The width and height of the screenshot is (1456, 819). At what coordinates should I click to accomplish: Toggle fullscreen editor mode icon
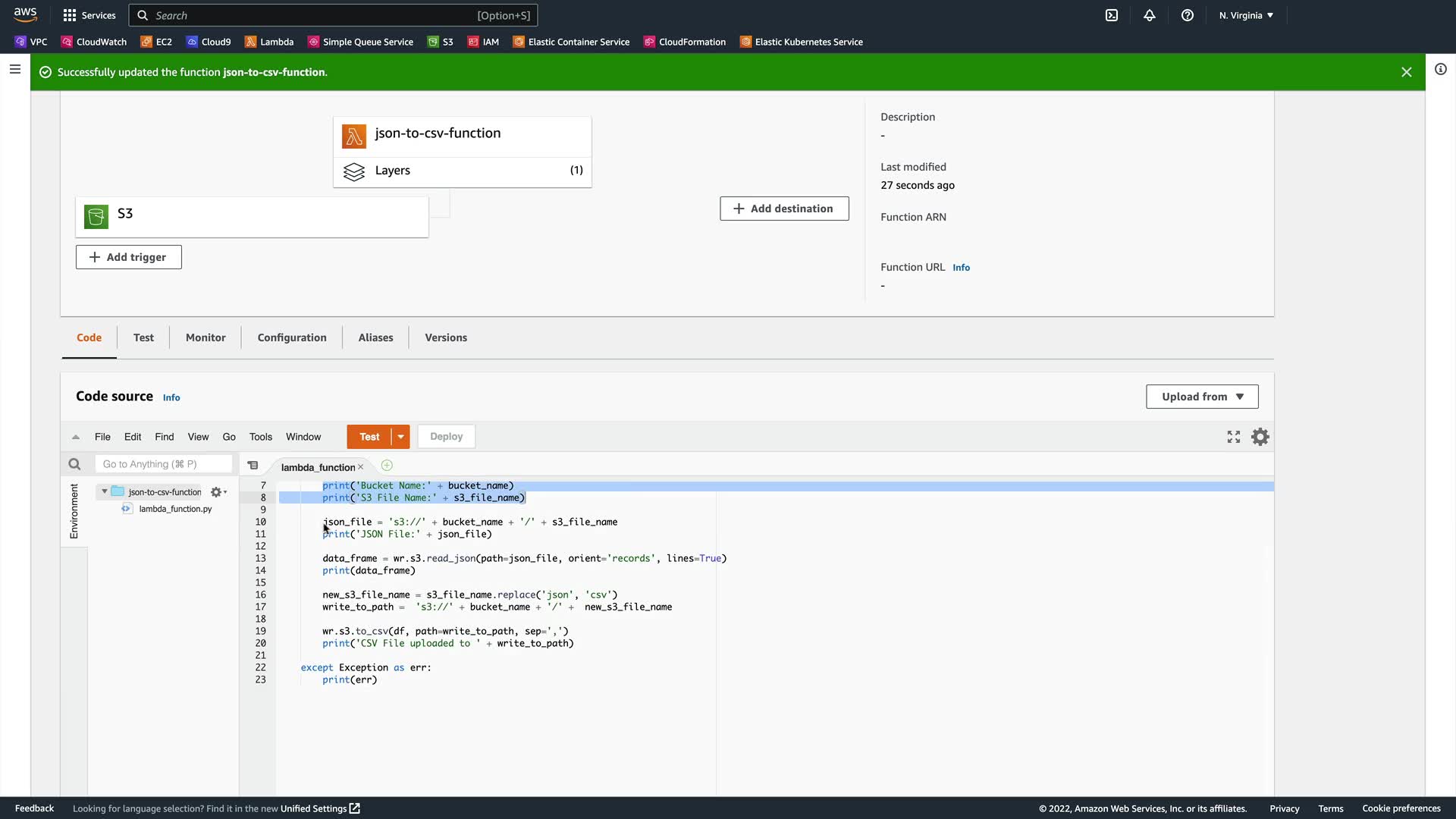tap(1234, 437)
